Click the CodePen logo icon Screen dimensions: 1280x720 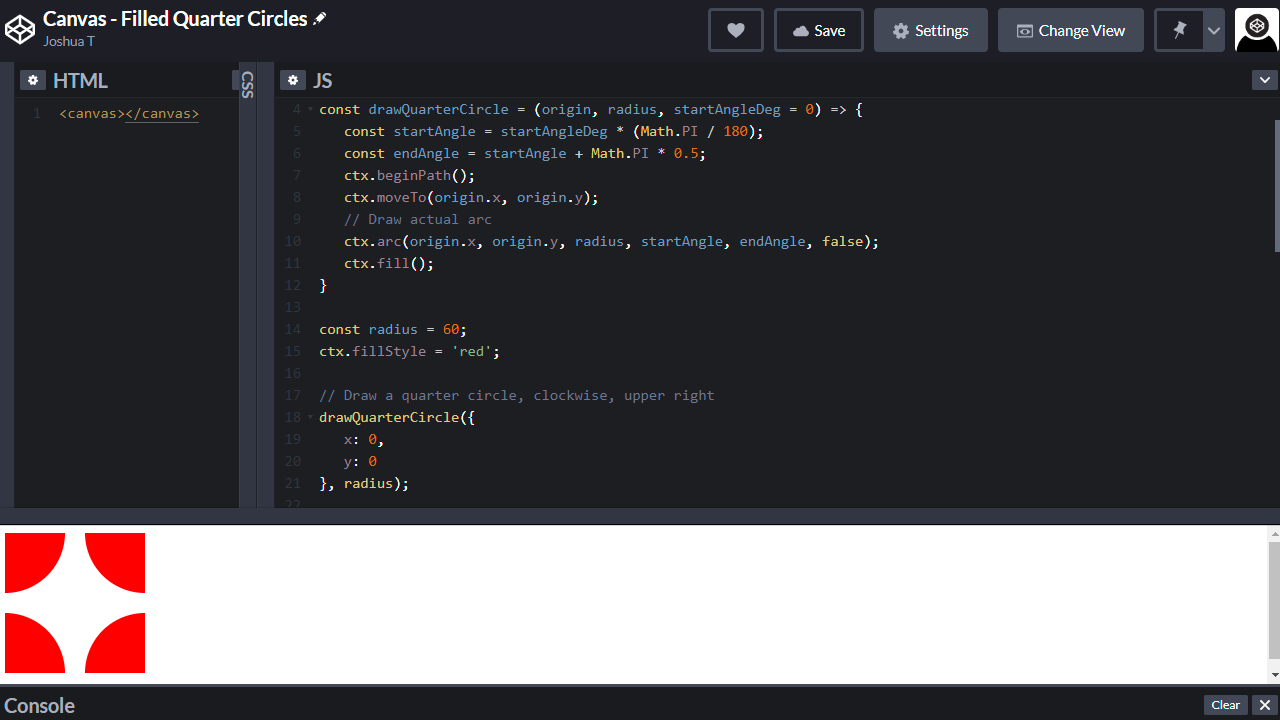coord(20,30)
